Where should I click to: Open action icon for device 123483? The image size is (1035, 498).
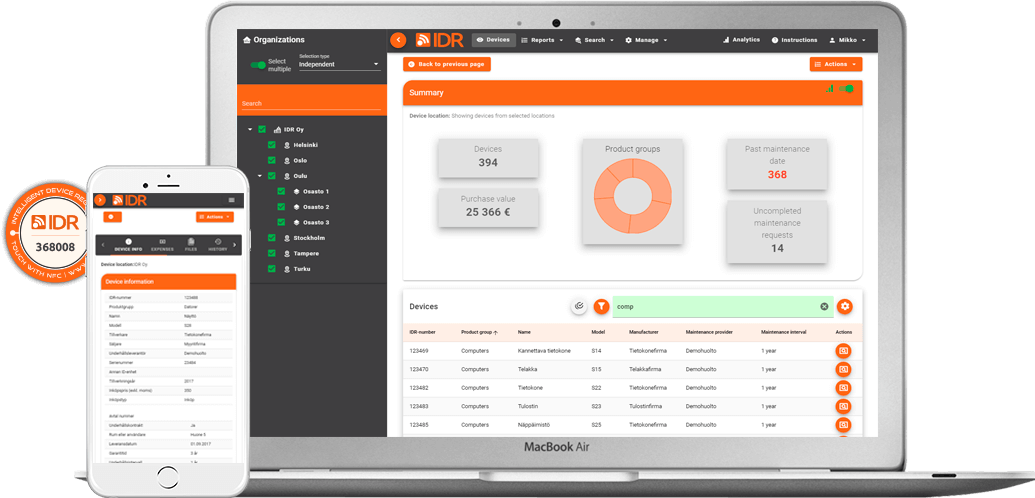(843, 406)
